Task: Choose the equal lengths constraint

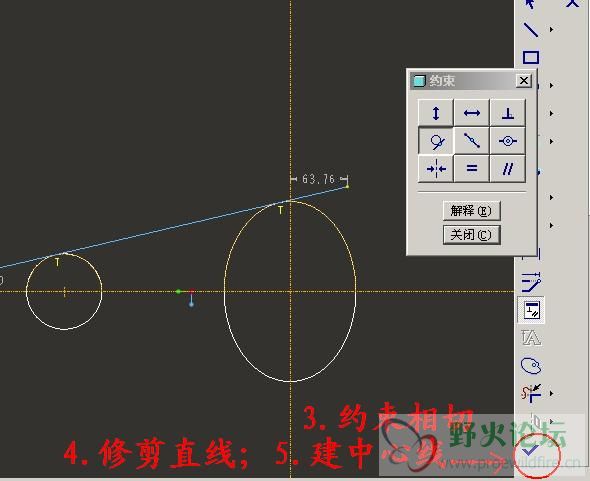Action: pos(471,169)
